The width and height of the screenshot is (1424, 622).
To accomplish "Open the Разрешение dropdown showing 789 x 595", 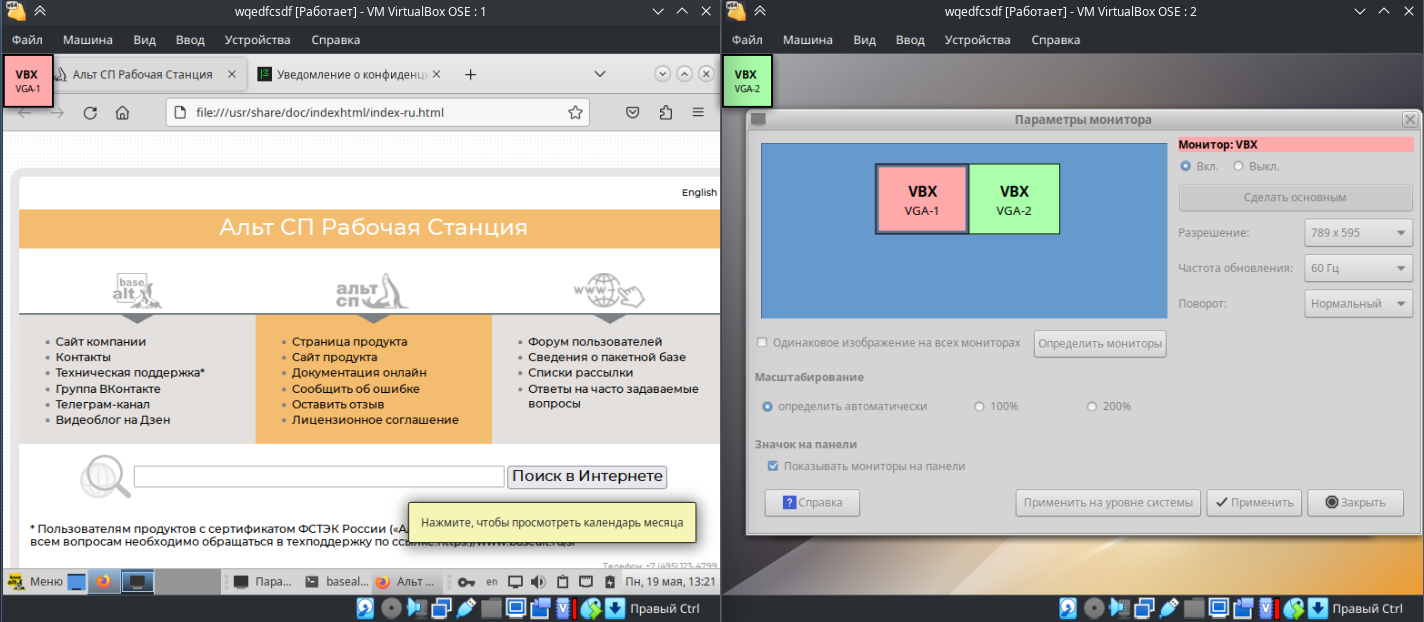I will click(1358, 234).
